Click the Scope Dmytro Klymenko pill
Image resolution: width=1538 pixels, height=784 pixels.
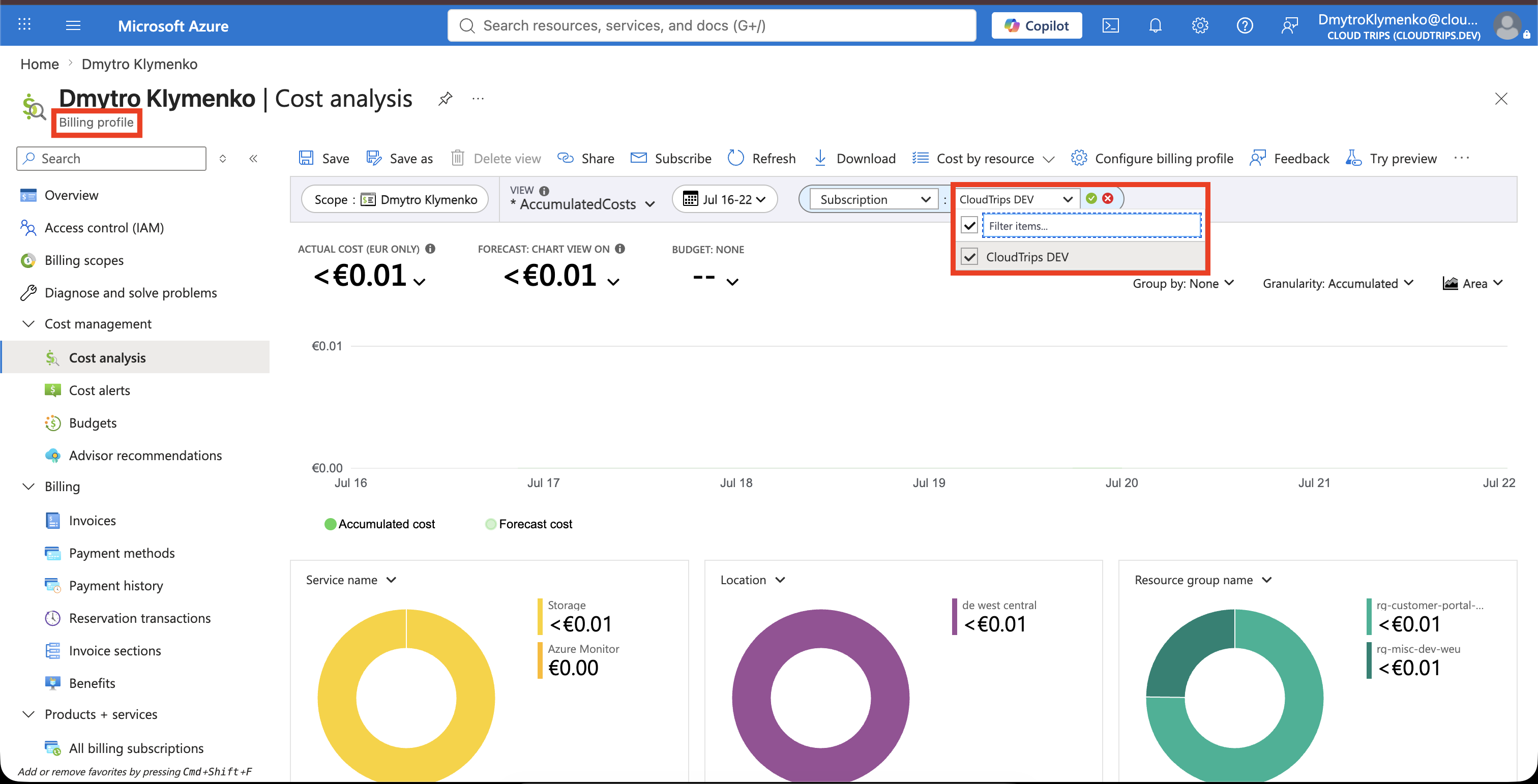click(x=395, y=199)
